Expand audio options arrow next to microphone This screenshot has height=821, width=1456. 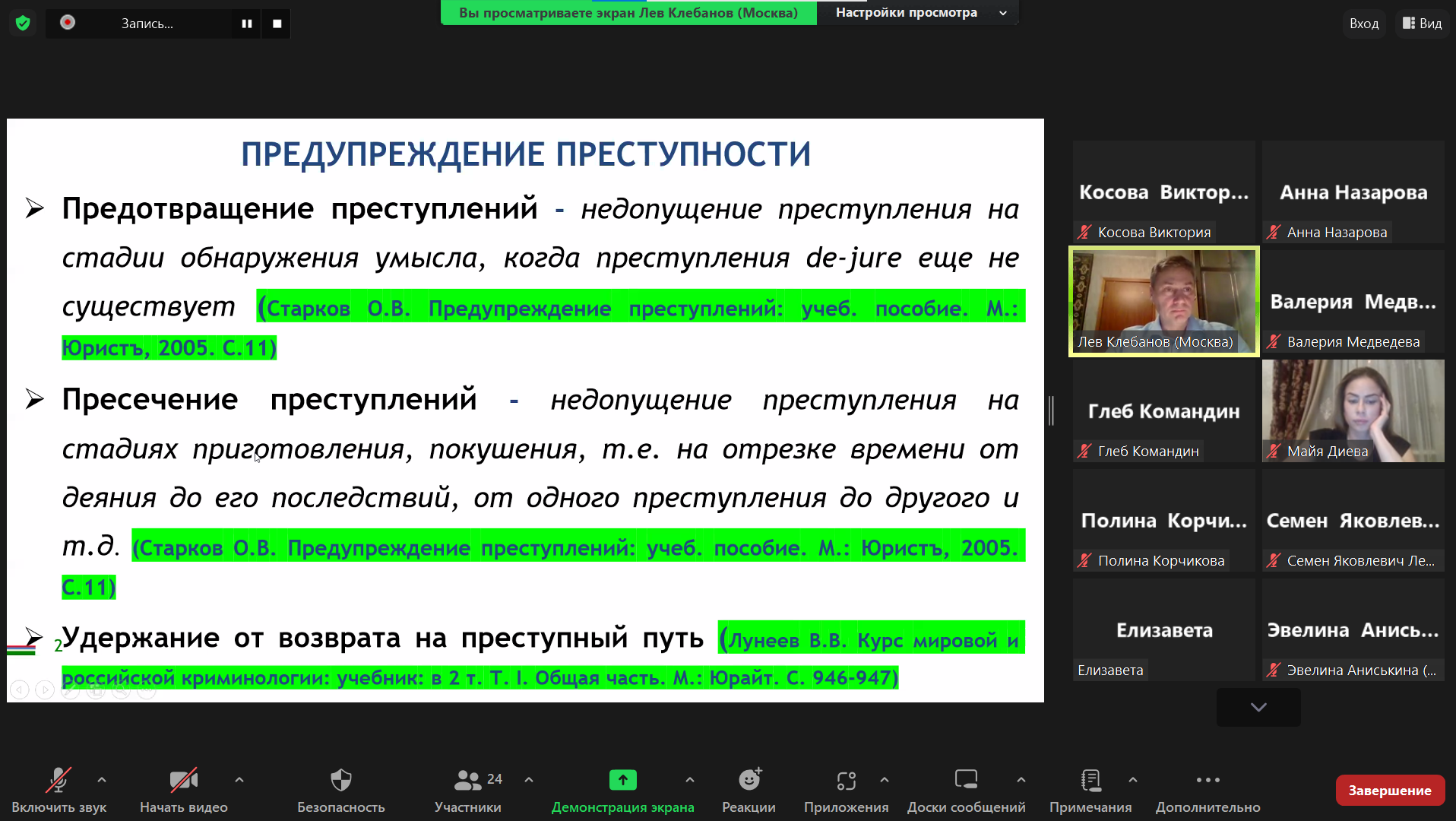(x=102, y=780)
